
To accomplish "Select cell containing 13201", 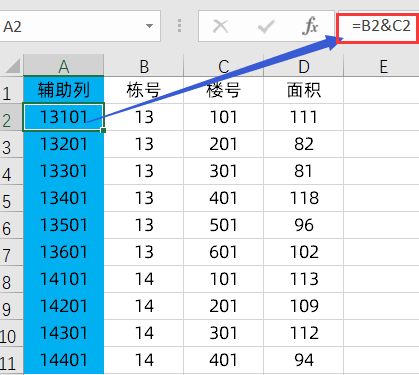I will (64, 144).
